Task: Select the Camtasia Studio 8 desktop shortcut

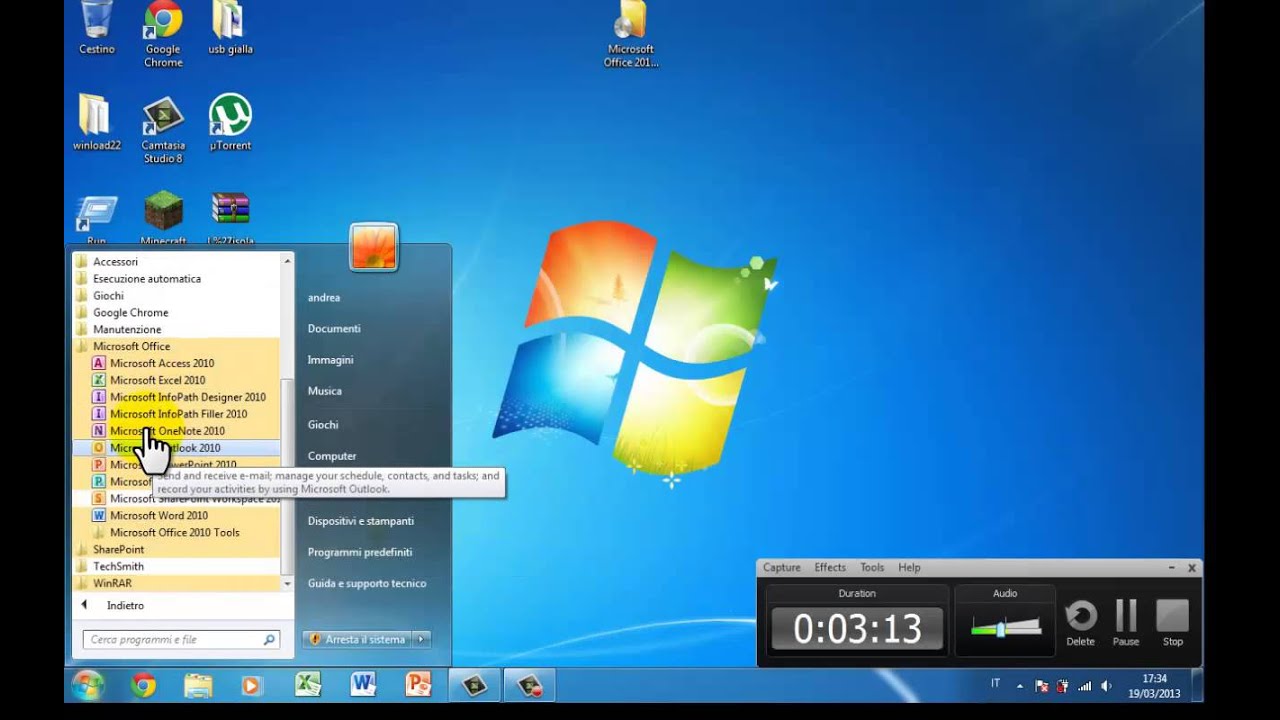Action: 163,130
